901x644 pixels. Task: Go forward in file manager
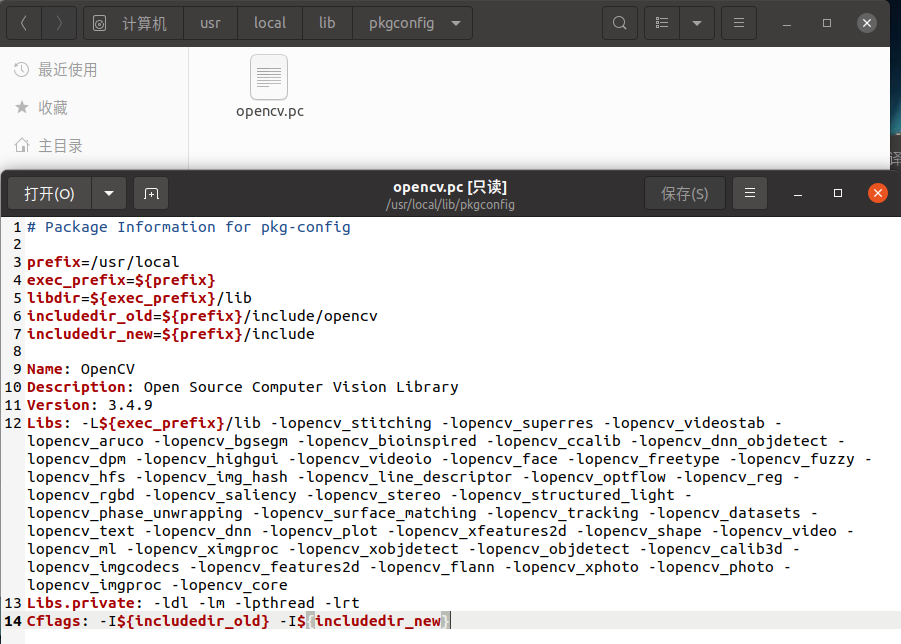[x=59, y=23]
